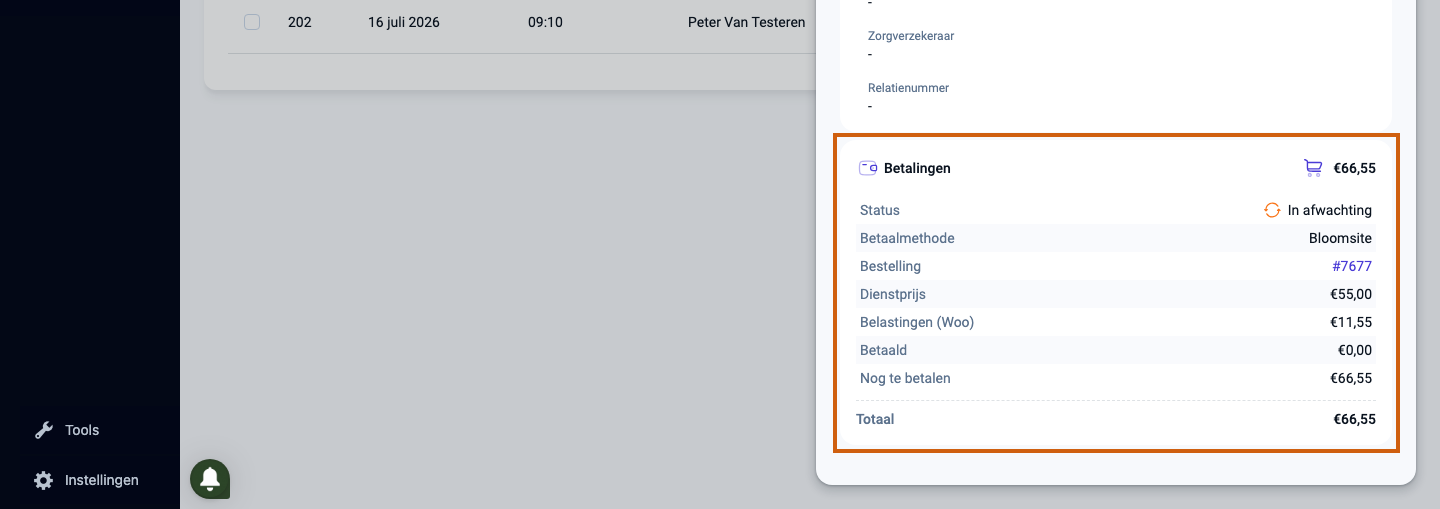1440x509 pixels.
Task: Open order link #7677
Action: (1352, 266)
